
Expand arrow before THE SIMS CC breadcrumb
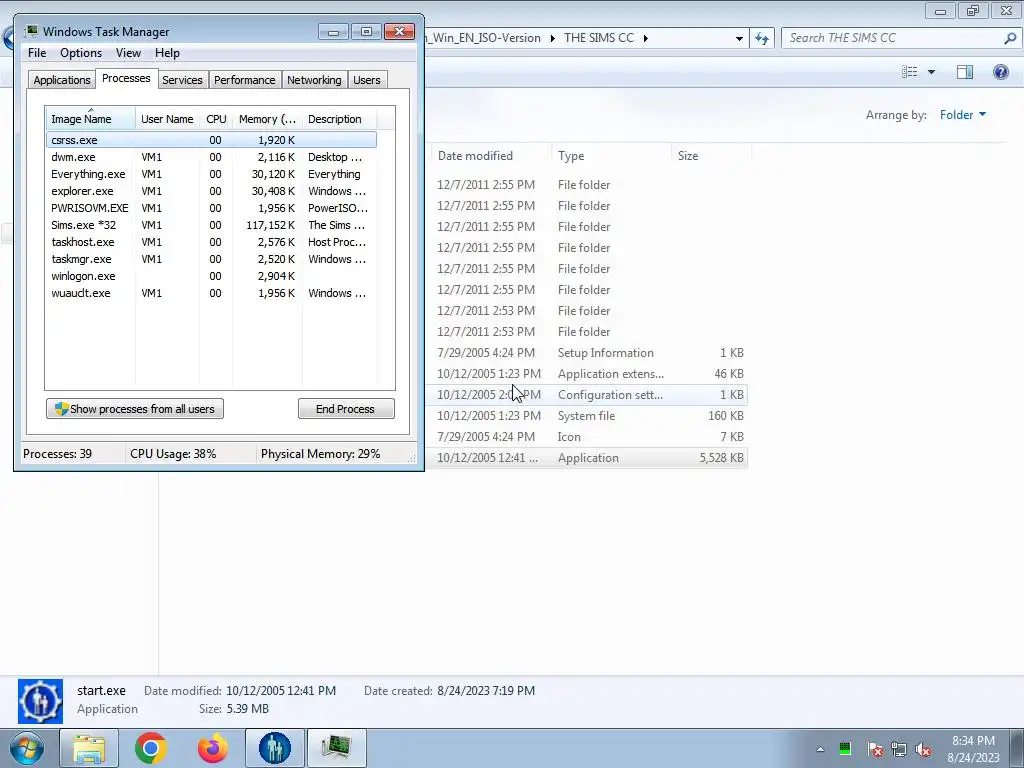coord(552,39)
